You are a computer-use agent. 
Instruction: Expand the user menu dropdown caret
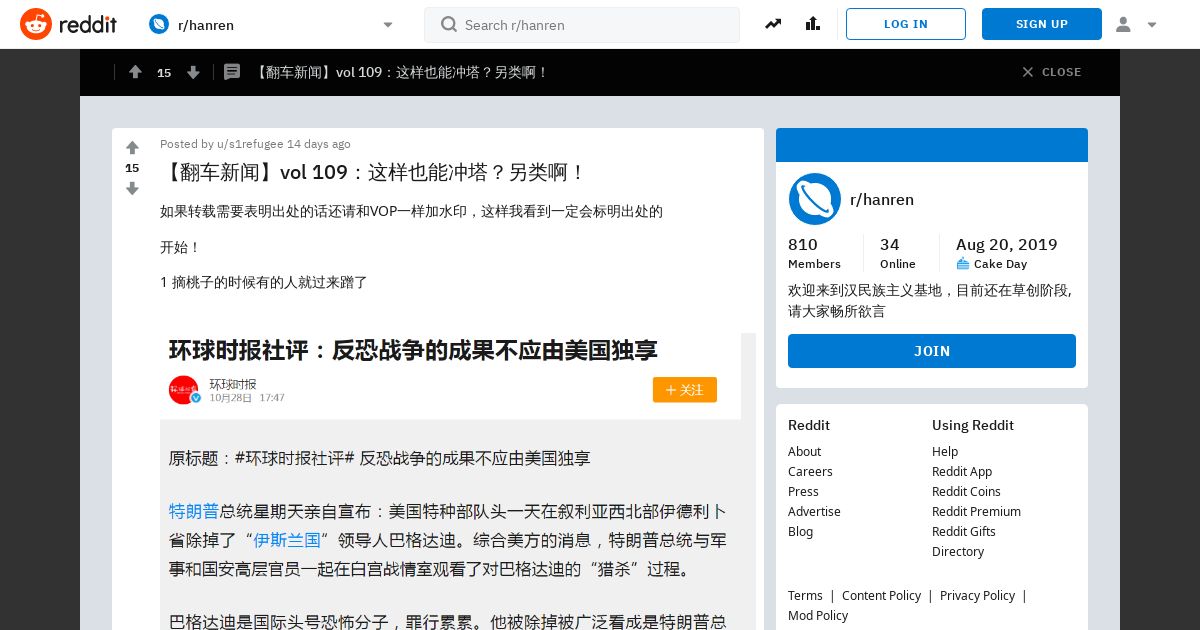point(1152,25)
